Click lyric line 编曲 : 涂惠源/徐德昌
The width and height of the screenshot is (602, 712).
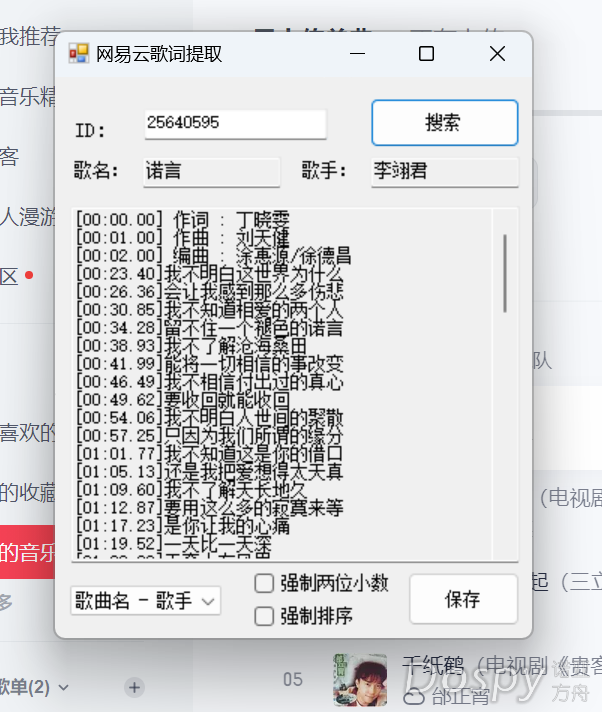coord(213,256)
